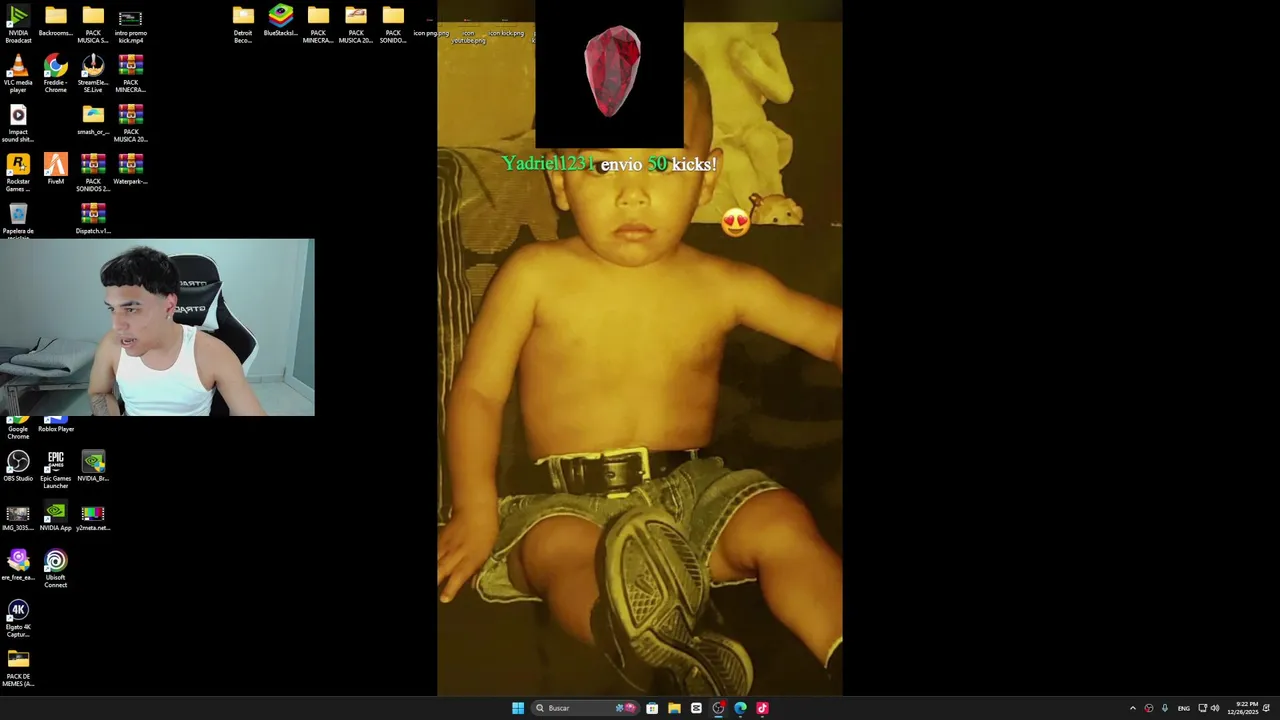Screen dimensions: 1280x720
Task: Launch VLC media player shortcut
Action: (18, 74)
